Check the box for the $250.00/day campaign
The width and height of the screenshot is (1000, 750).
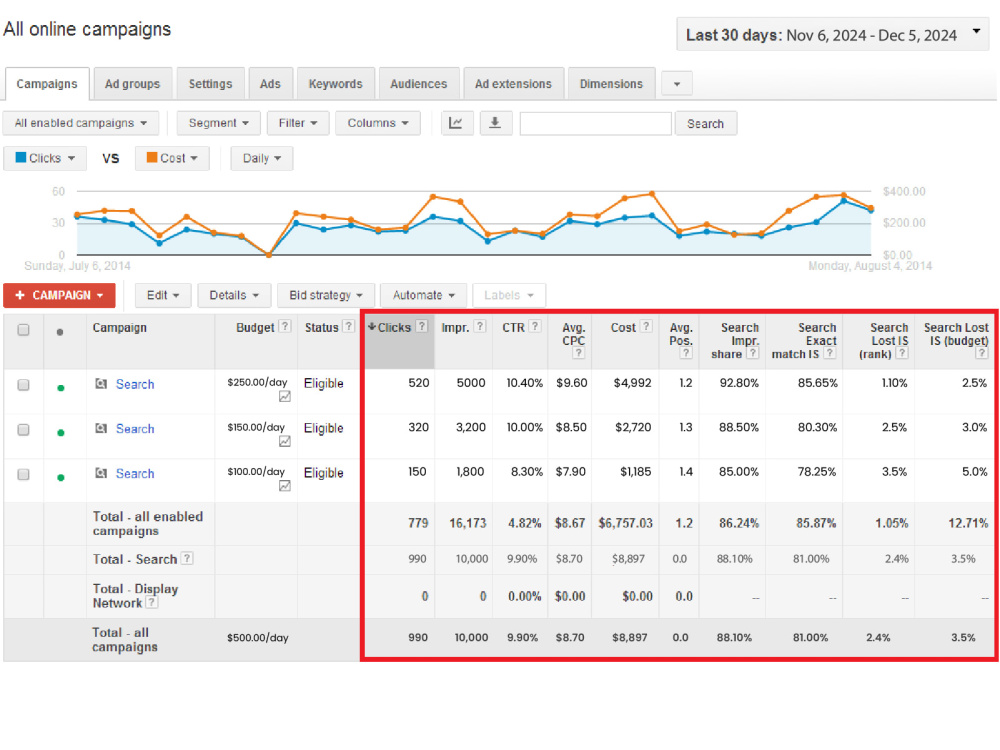pos(24,385)
